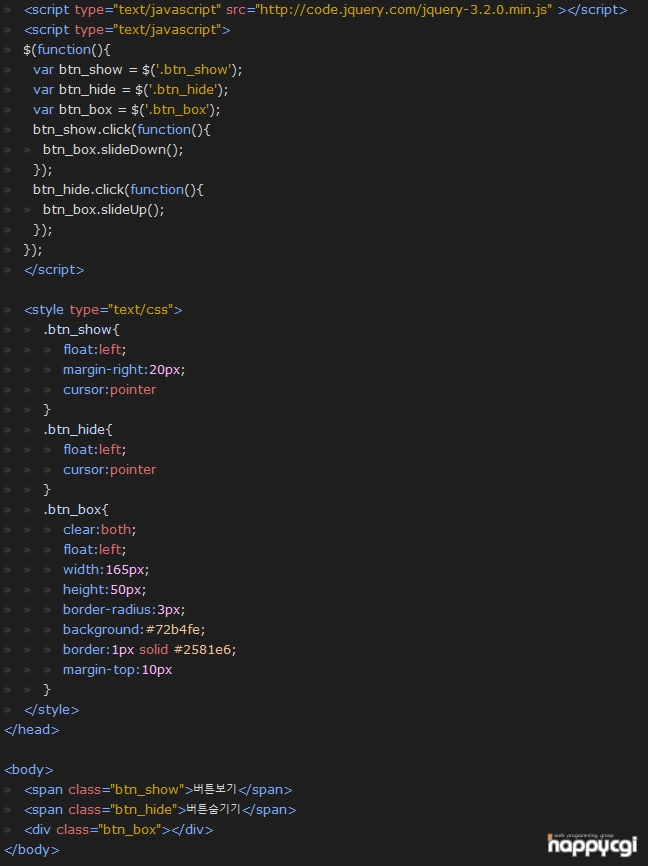Click the <style type="text/css"> line
Screen dimensions: 648x866
coord(103,310)
